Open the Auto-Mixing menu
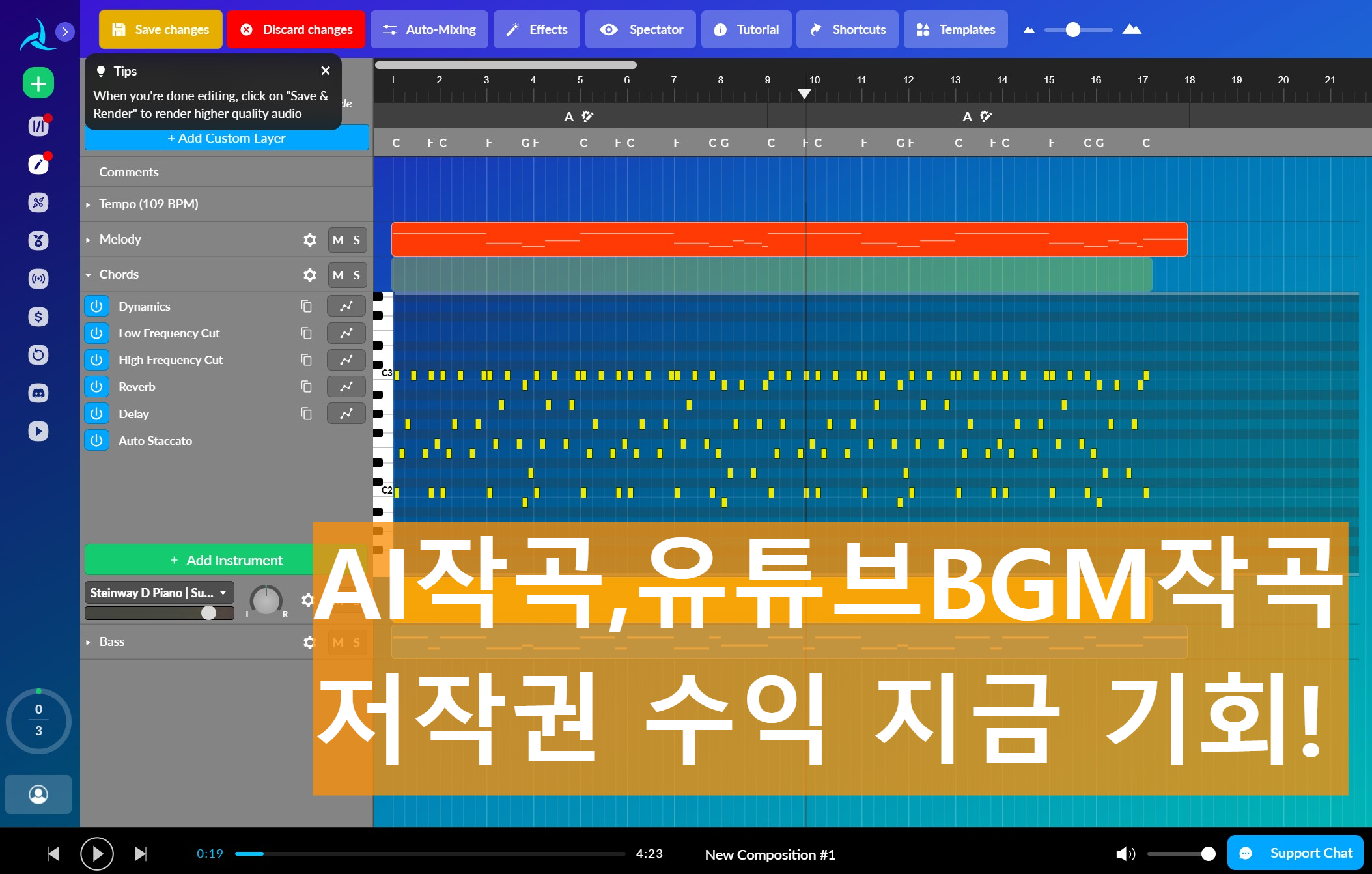Image resolution: width=1372 pixels, height=874 pixels. click(x=429, y=29)
